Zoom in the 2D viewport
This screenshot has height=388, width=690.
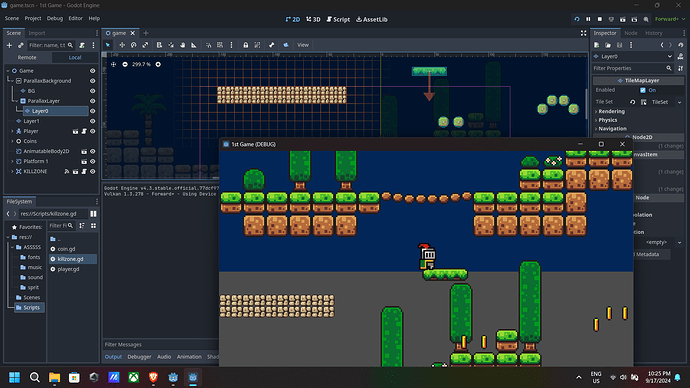point(158,64)
